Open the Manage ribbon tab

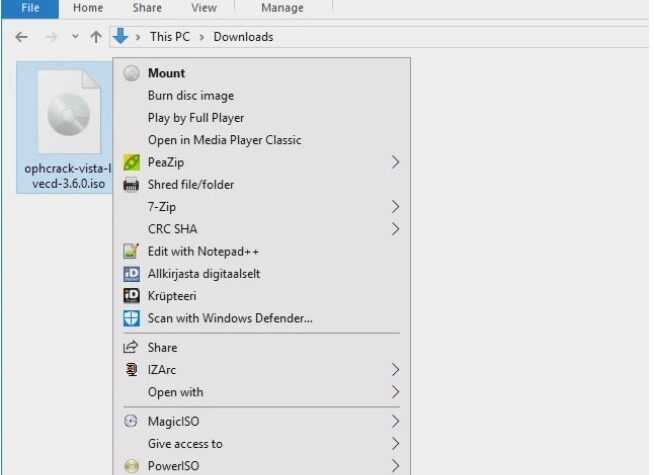(282, 8)
